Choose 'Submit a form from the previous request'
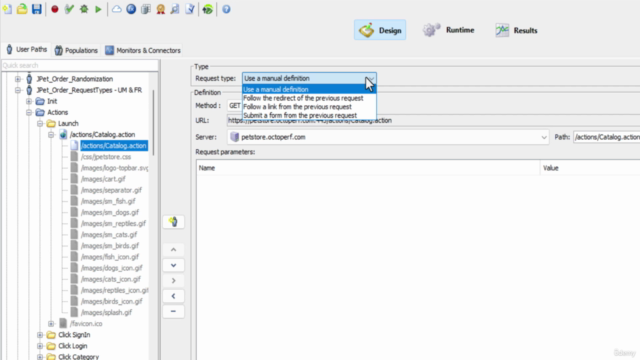The height and width of the screenshot is (360, 640). [309, 115]
